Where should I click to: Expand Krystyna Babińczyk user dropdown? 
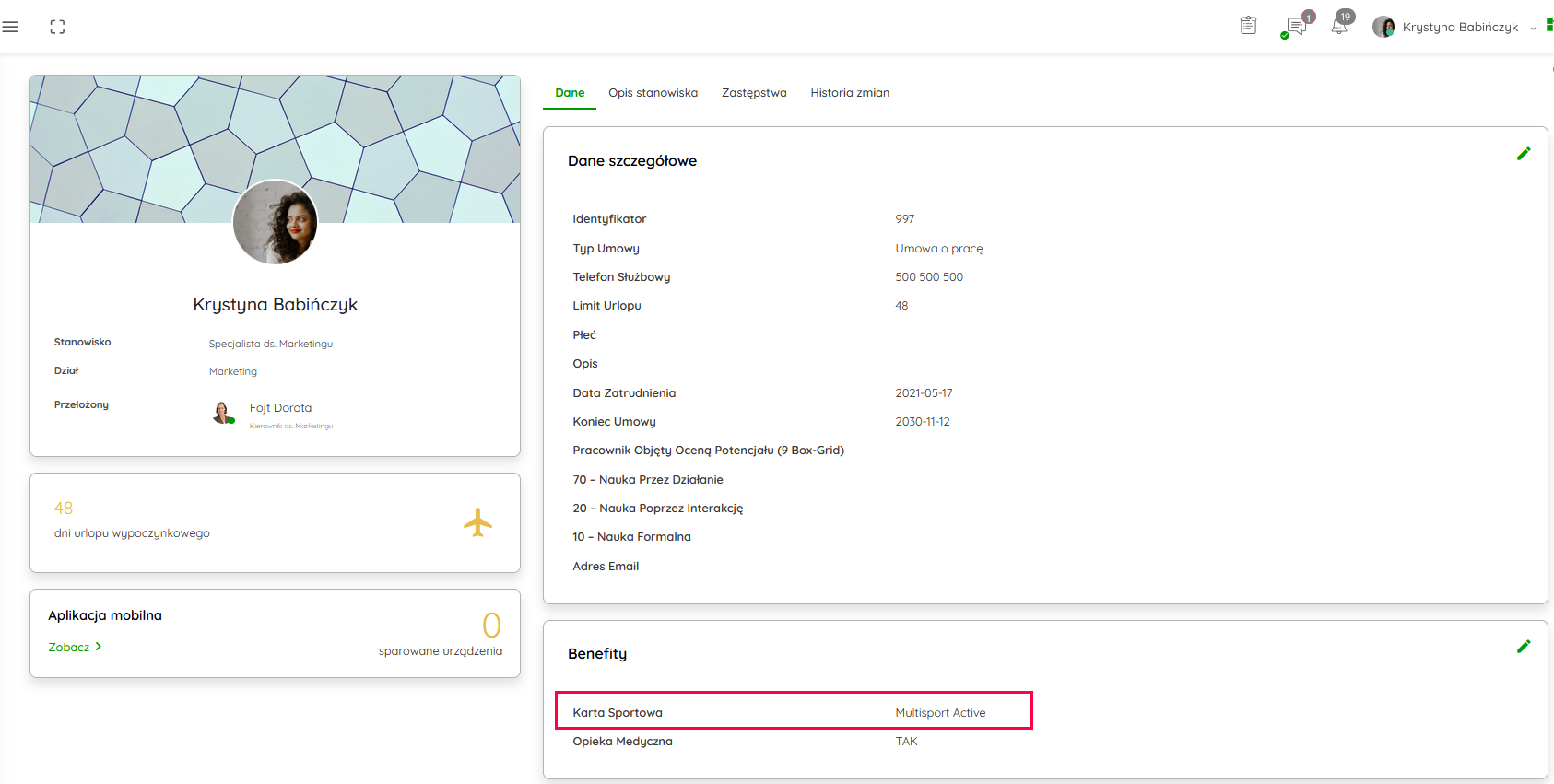pos(1533,28)
